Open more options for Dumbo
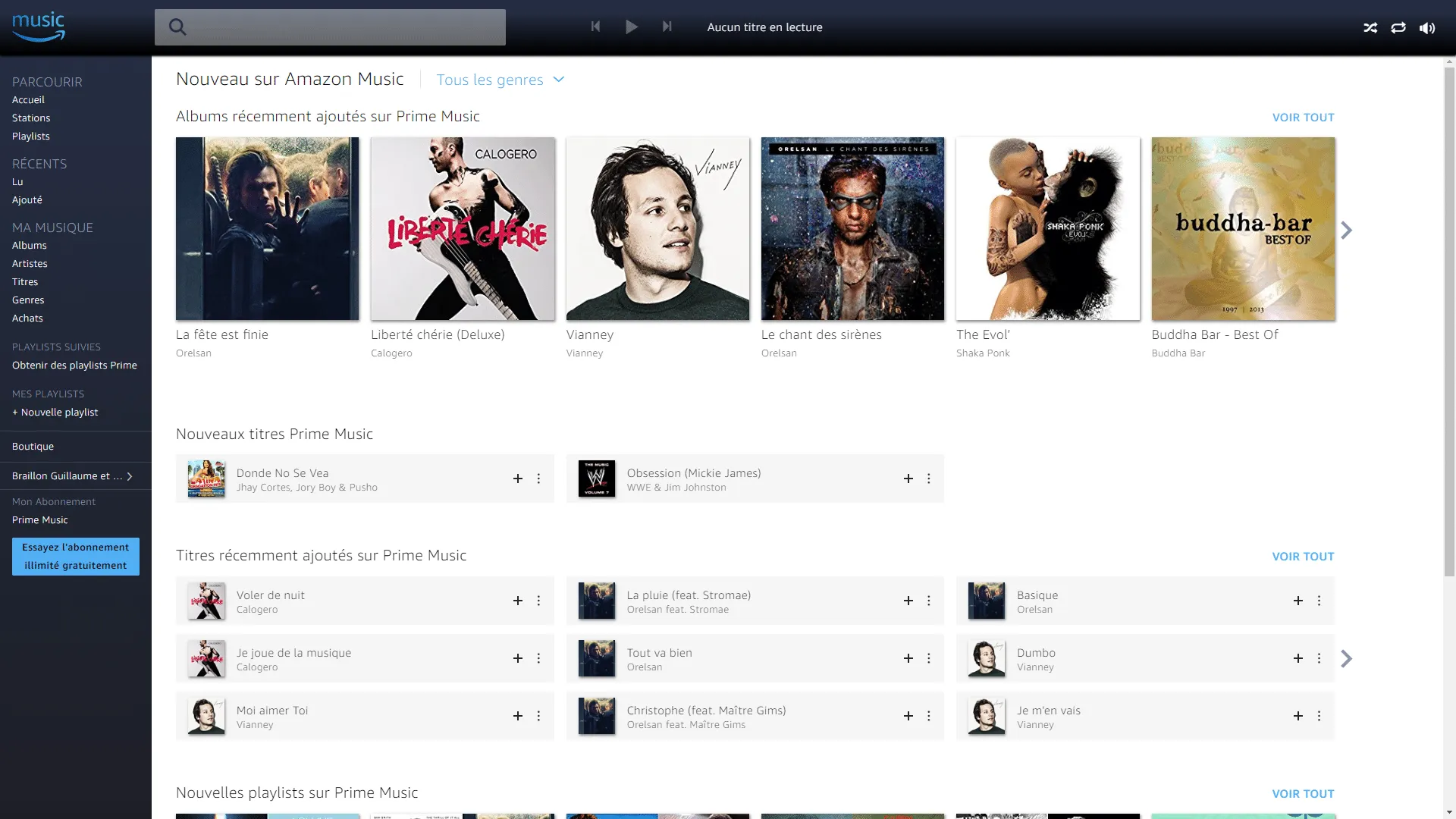Viewport: 1456px width, 819px height. pyautogui.click(x=1319, y=658)
